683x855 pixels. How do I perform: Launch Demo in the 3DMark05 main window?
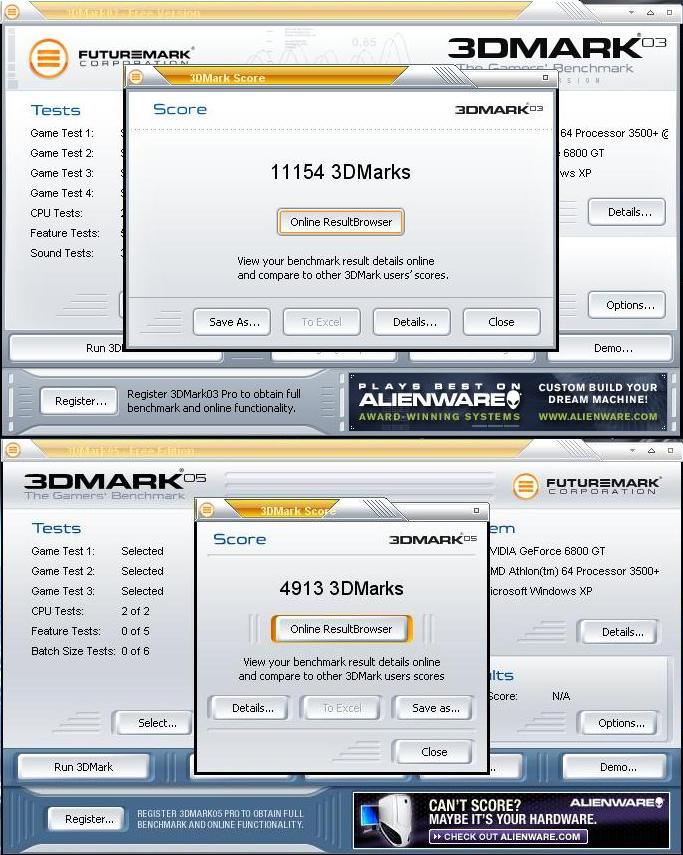tap(615, 767)
